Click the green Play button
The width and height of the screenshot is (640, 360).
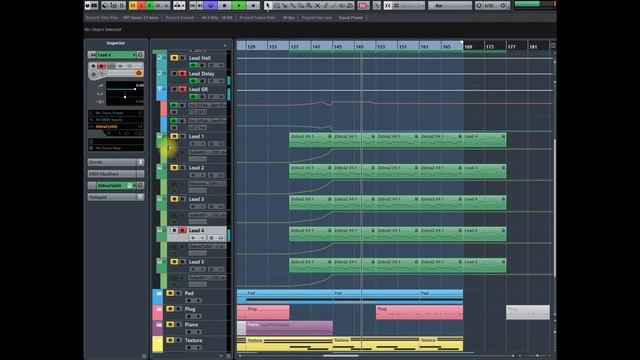238,5
